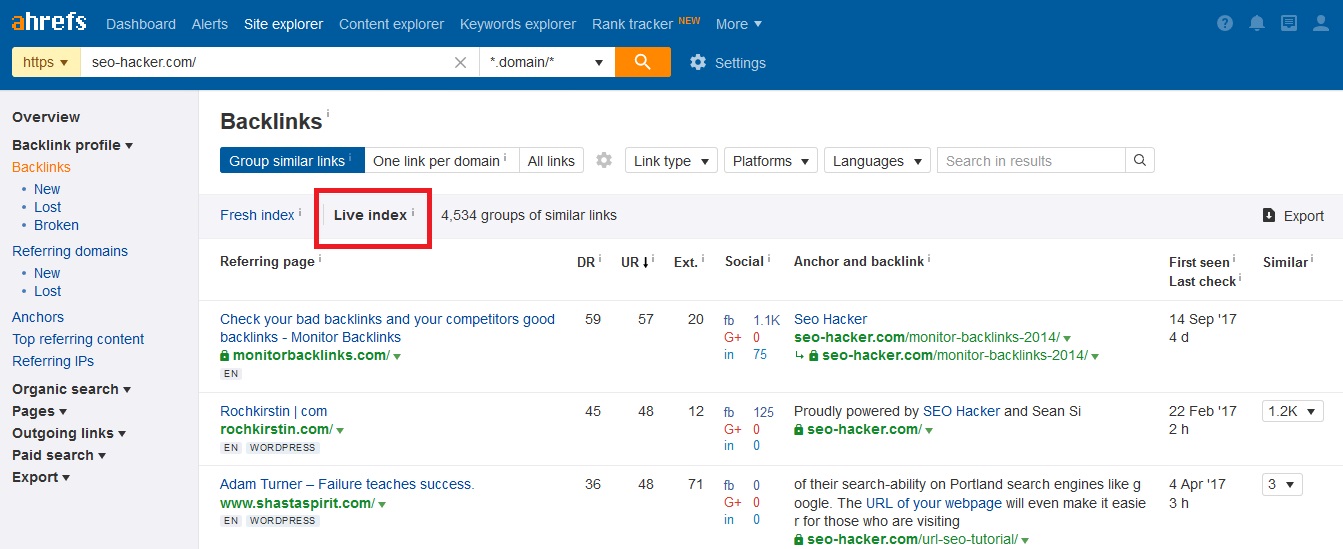Click the search icon in results box
1343x549 pixels.
pos(1139,161)
